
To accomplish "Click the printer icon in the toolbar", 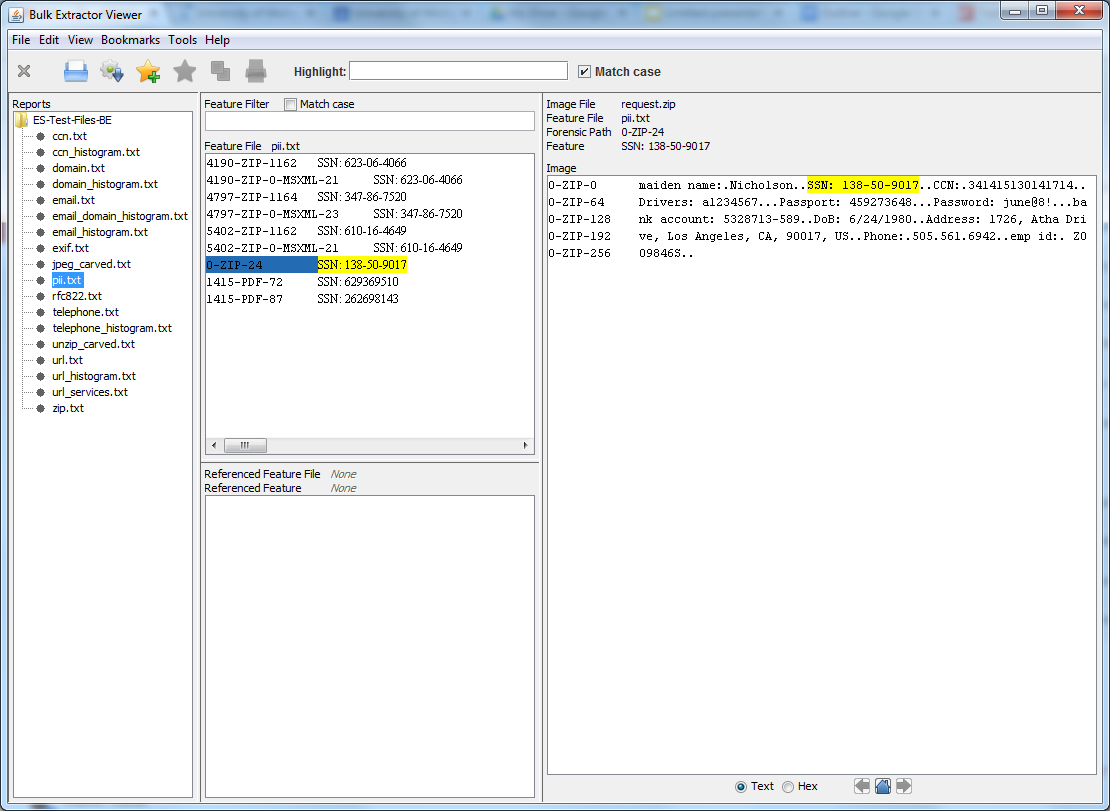I will 256,71.
